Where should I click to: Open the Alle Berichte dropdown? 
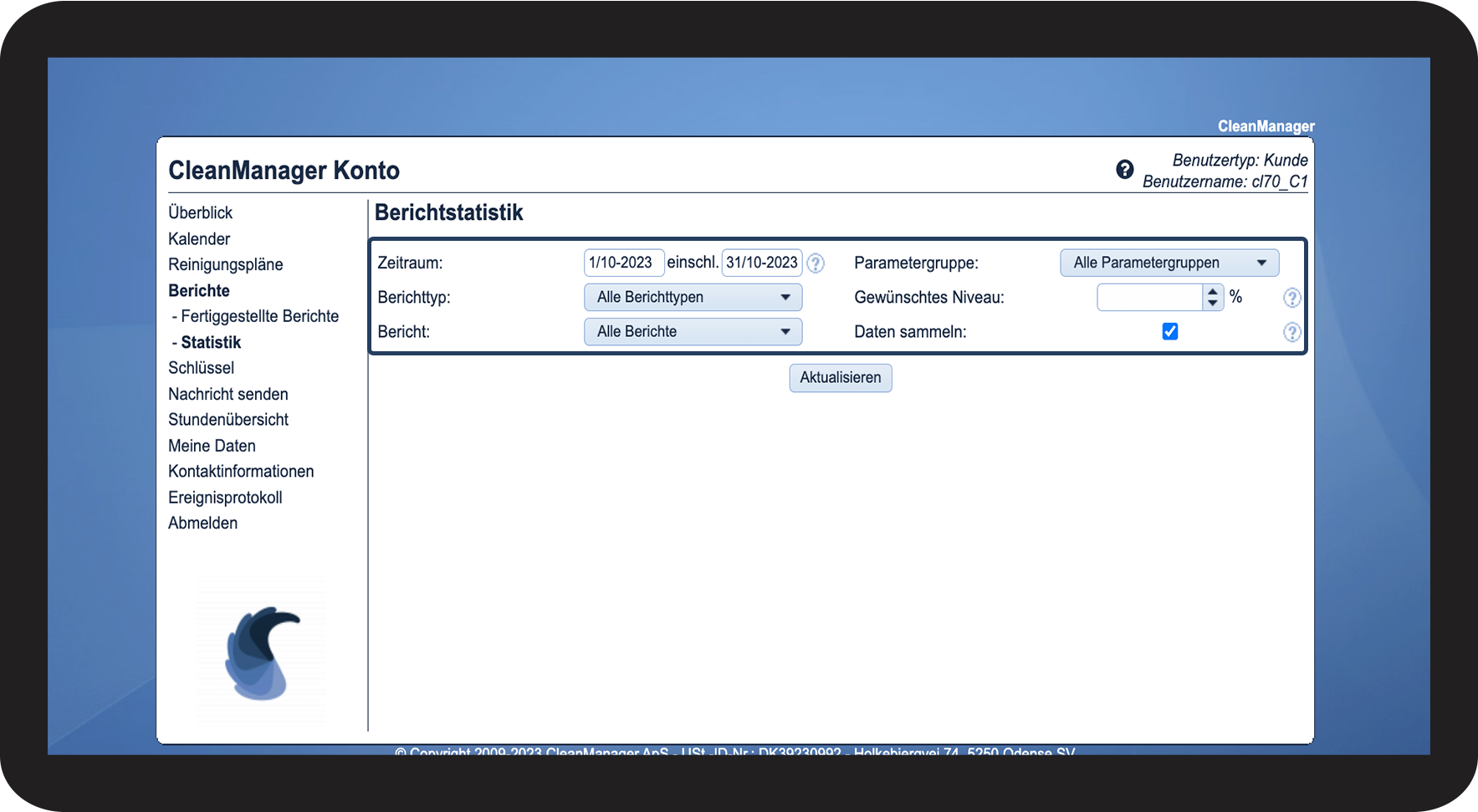(693, 332)
